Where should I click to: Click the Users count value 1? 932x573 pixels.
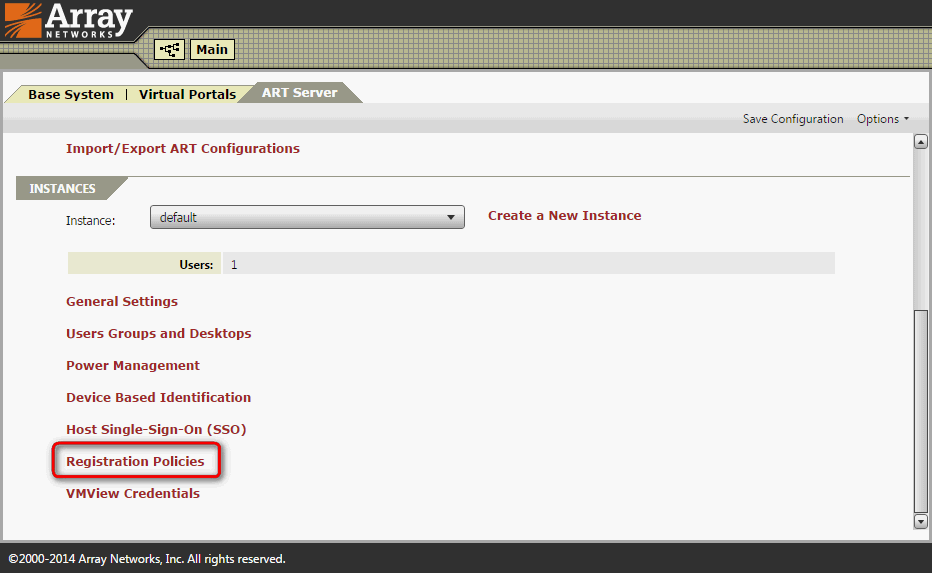point(234,265)
